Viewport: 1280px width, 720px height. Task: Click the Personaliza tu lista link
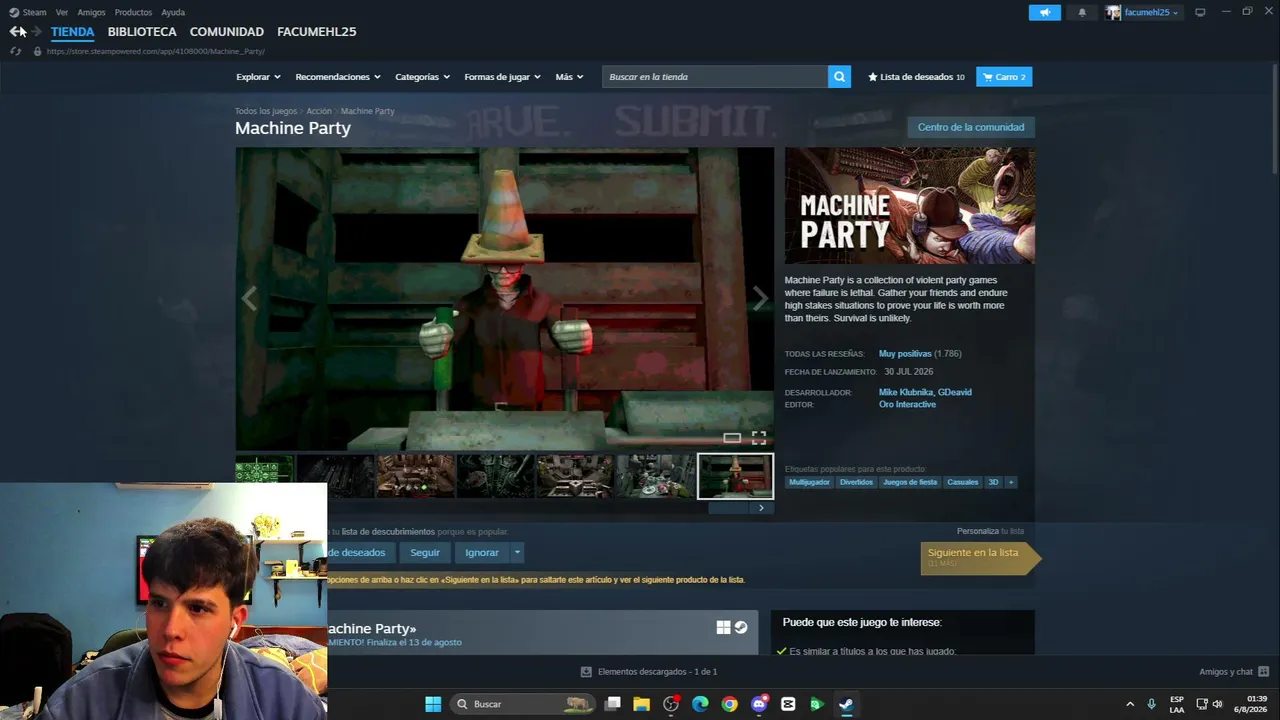pos(990,531)
